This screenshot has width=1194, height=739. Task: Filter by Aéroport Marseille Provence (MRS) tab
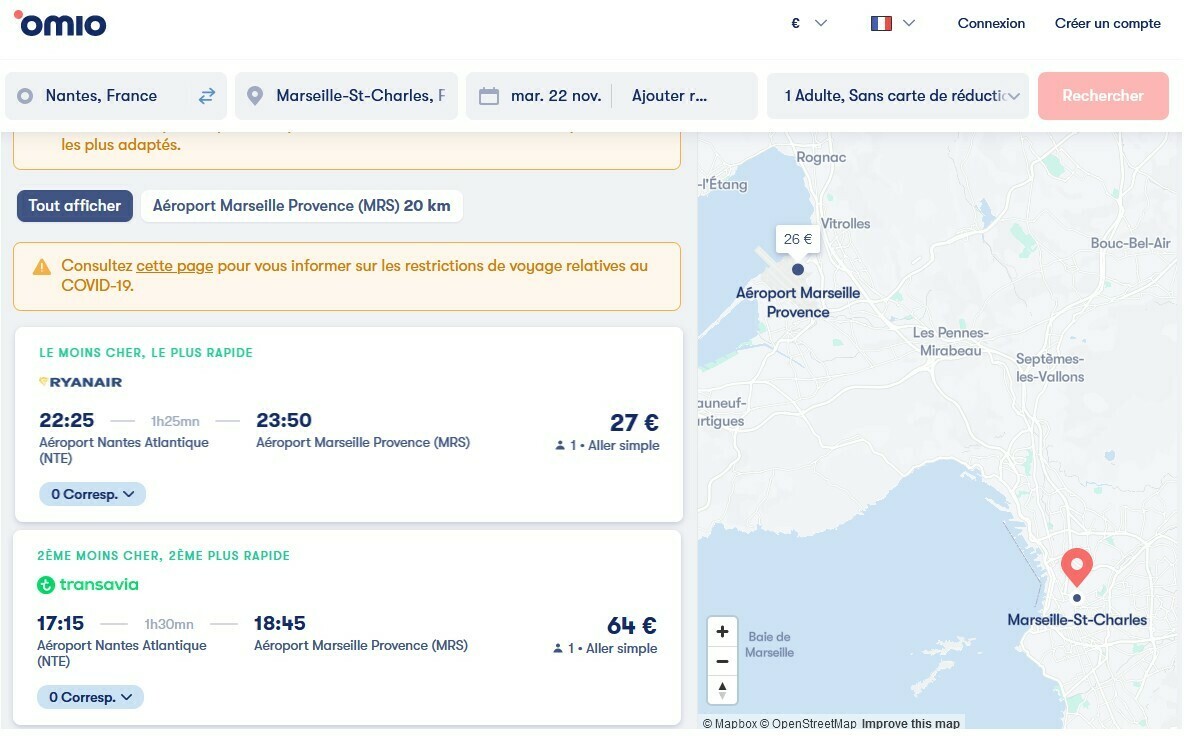301,206
